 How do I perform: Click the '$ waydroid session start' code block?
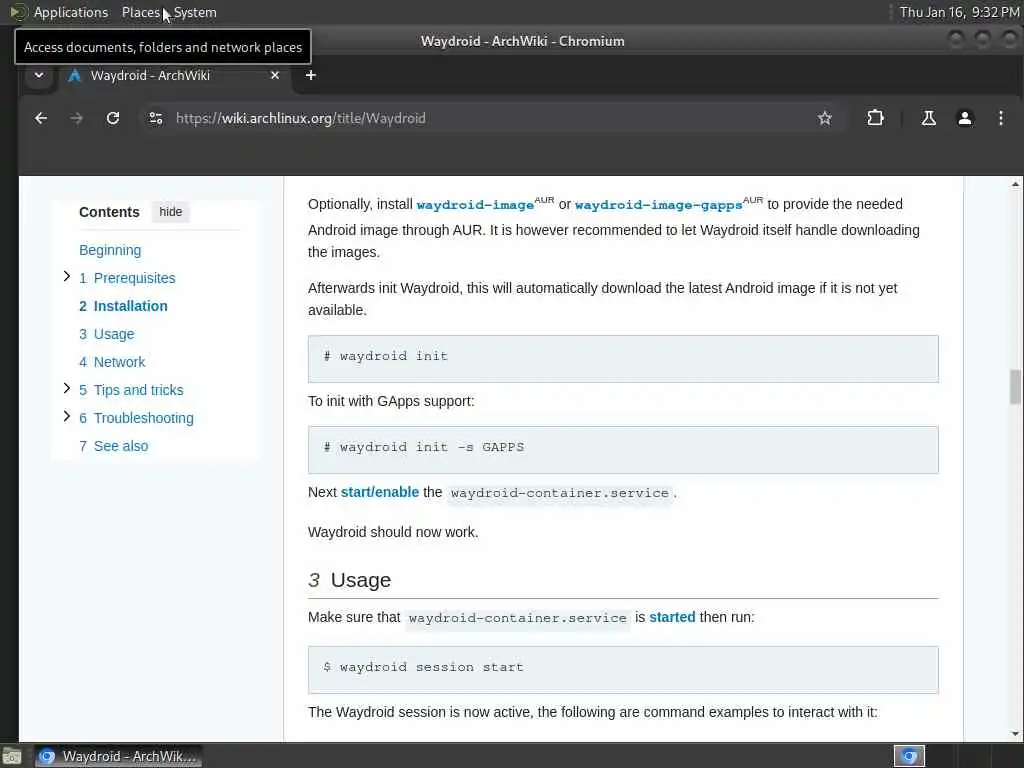pos(623,670)
